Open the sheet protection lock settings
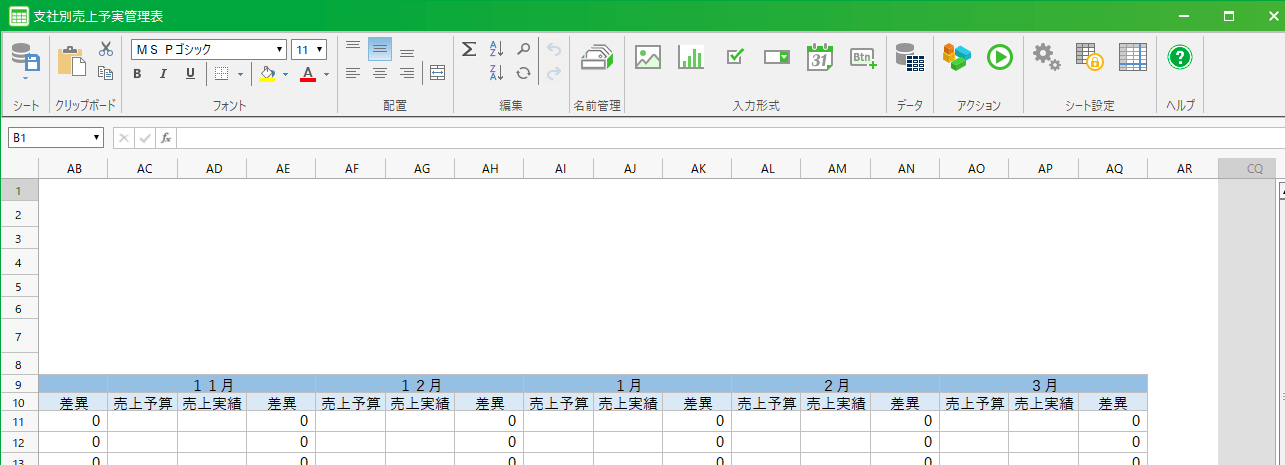The height and width of the screenshot is (465, 1285). click(1089, 58)
